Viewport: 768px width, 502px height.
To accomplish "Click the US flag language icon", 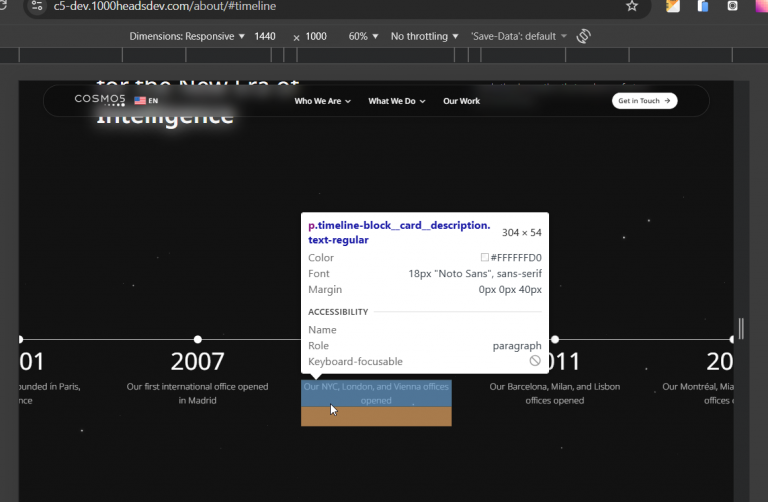I will click(x=140, y=100).
